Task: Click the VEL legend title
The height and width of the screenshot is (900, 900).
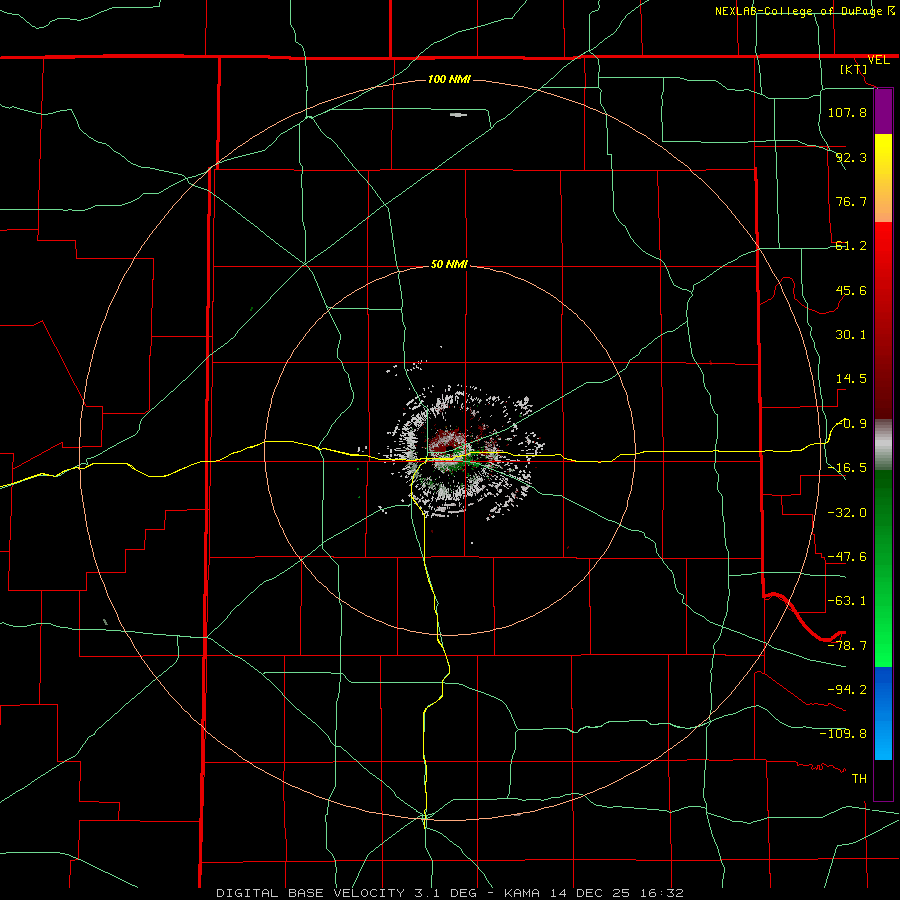Action: tap(878, 60)
